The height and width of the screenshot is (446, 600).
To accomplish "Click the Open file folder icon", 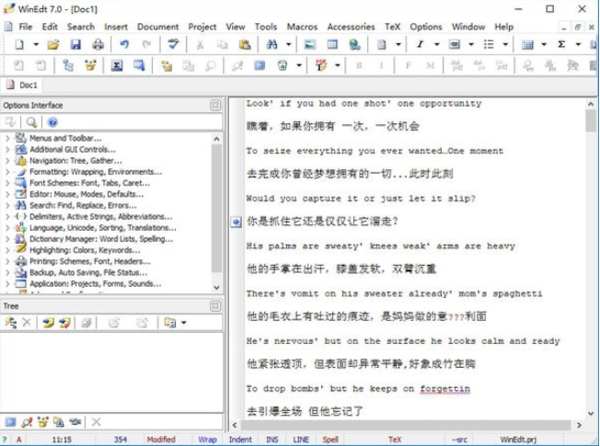I will [x=53, y=45].
